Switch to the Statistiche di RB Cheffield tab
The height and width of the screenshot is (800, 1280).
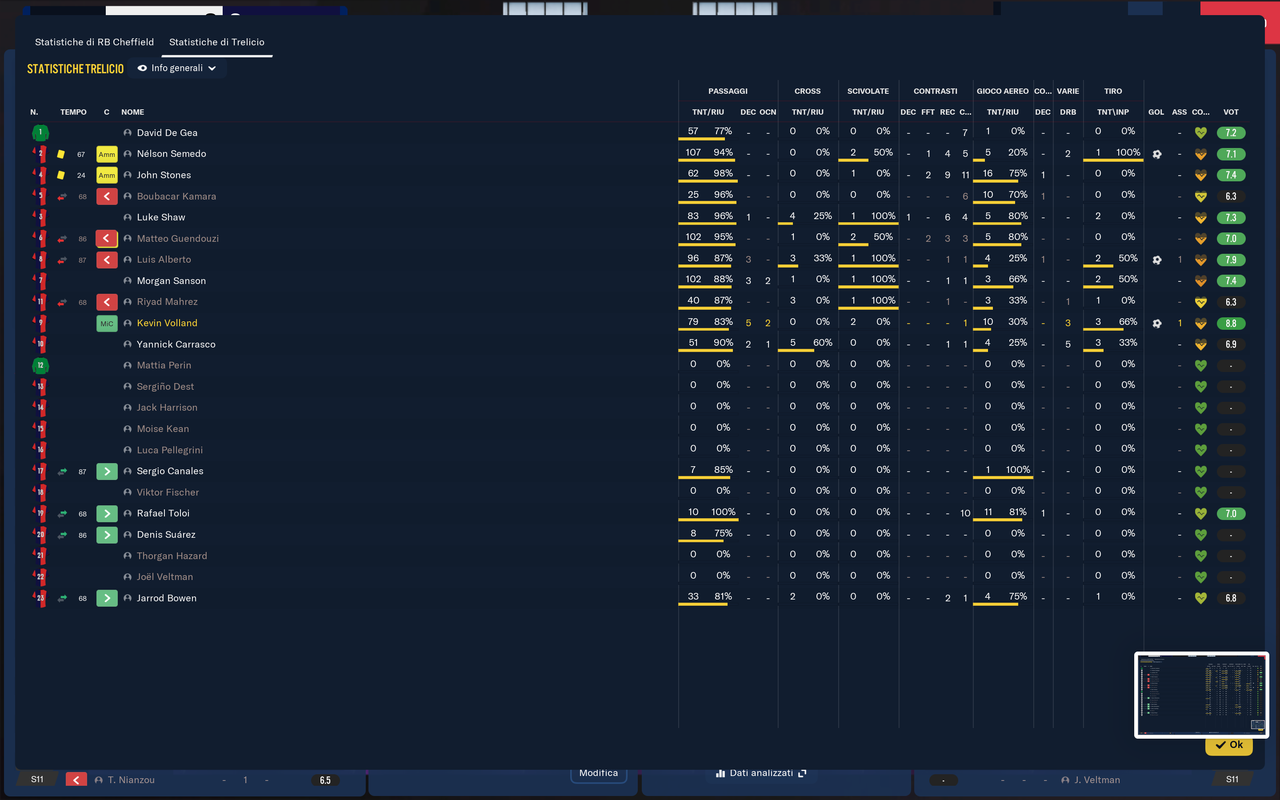point(94,42)
